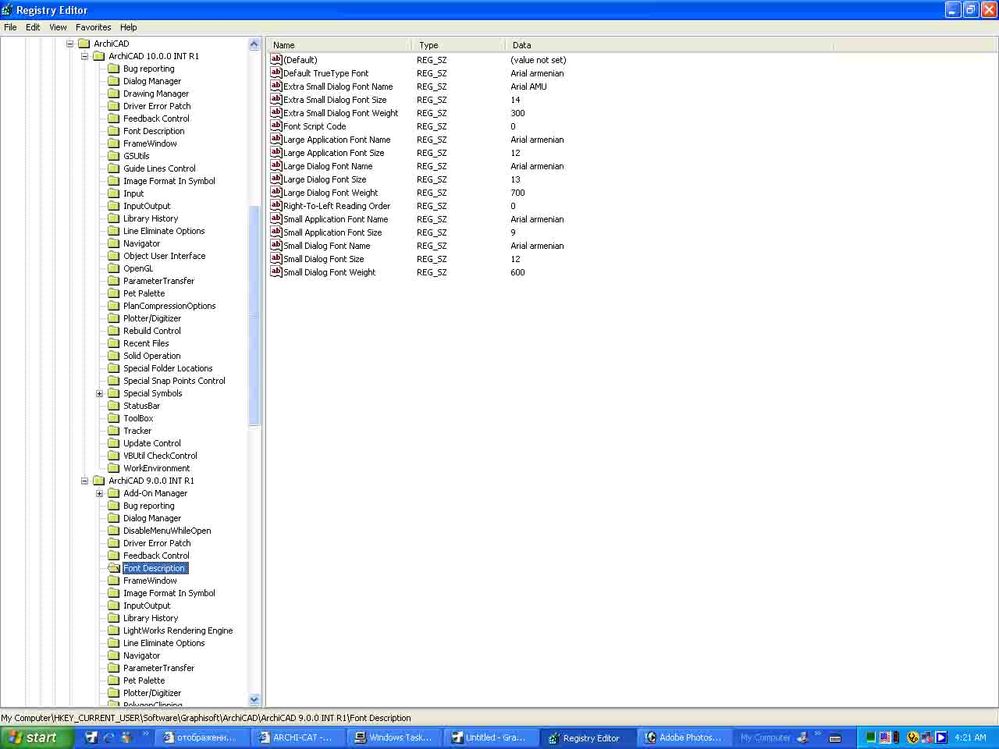Click the WorkEnvironment folder icon

113,467
